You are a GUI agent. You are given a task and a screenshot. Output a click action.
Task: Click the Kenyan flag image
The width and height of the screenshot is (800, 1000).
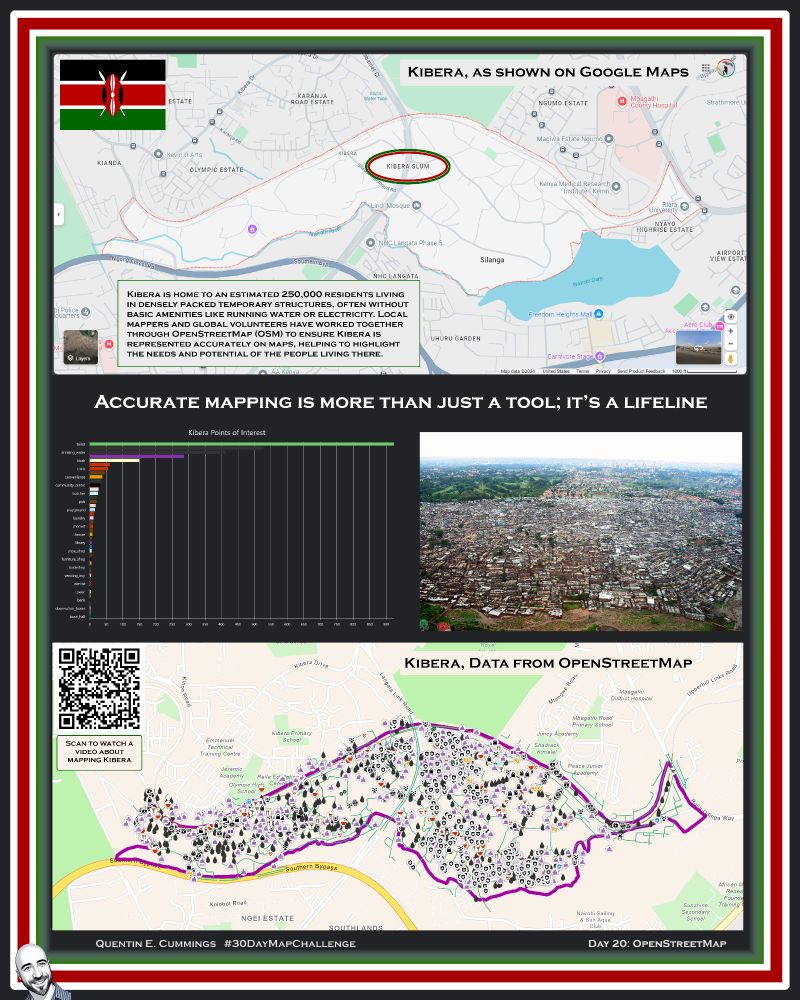(113, 94)
